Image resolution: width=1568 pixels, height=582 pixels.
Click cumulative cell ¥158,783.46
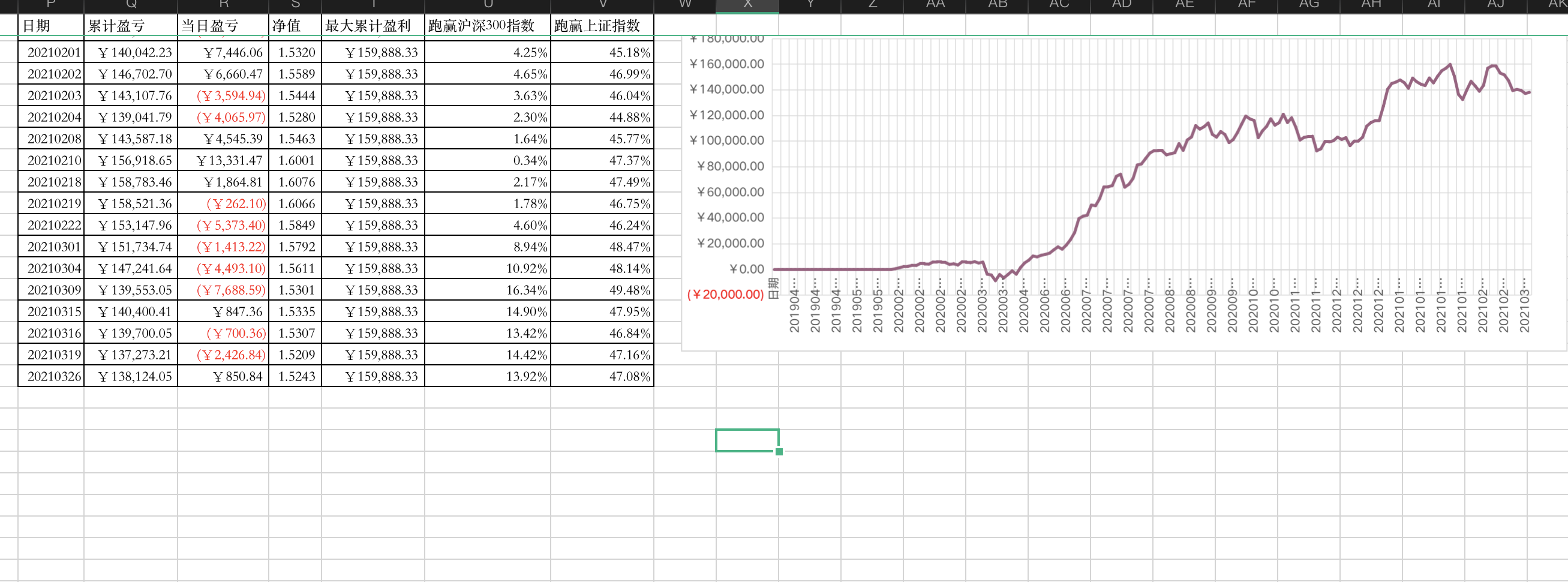pyautogui.click(x=131, y=182)
